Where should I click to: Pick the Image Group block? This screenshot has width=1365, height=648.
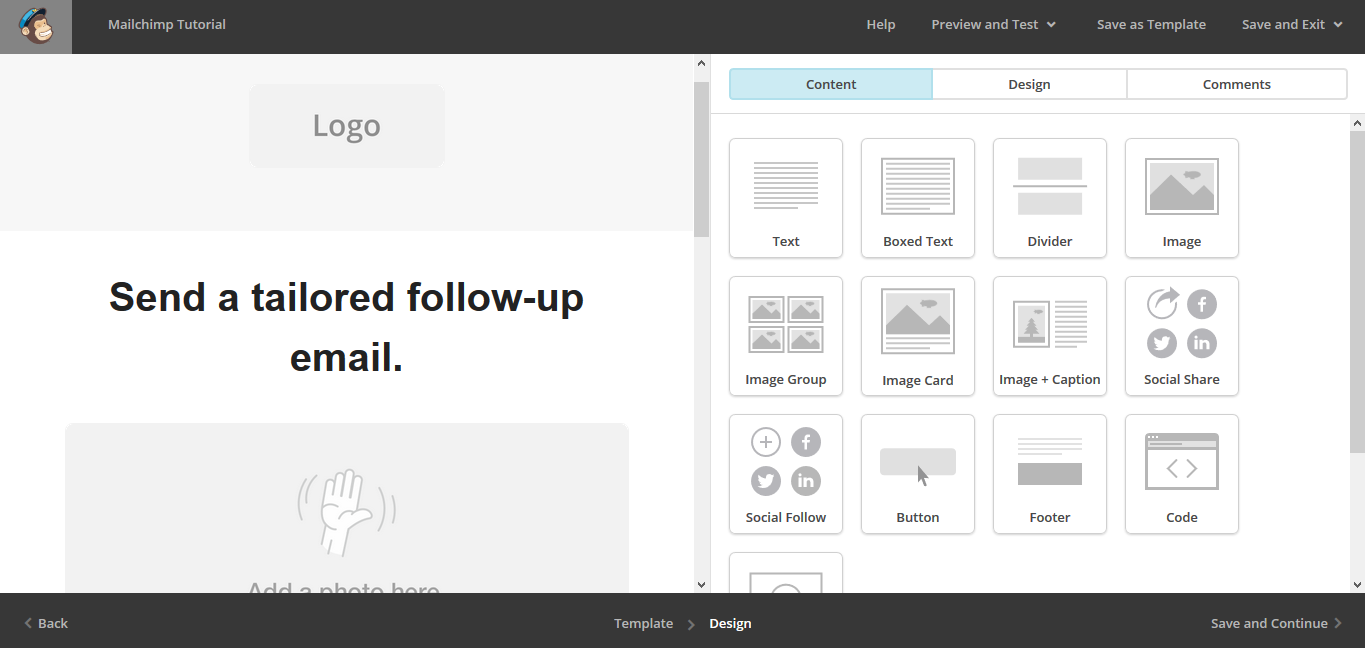point(786,336)
